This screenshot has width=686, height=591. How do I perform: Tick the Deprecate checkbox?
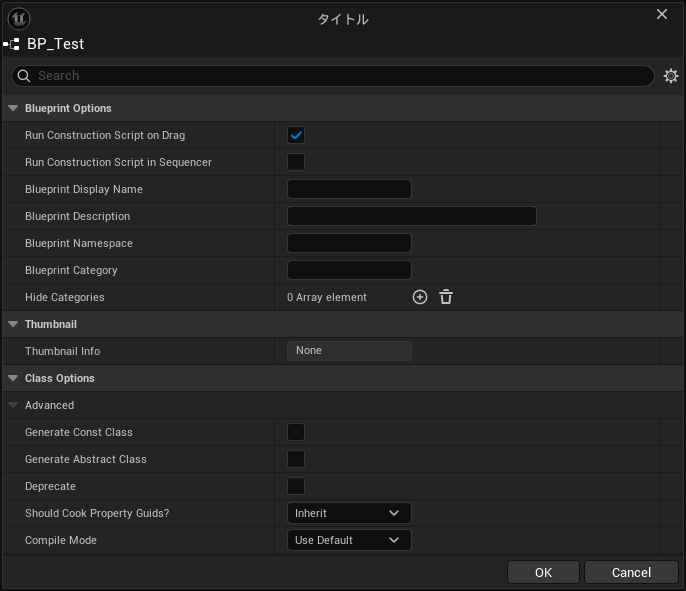[296, 486]
